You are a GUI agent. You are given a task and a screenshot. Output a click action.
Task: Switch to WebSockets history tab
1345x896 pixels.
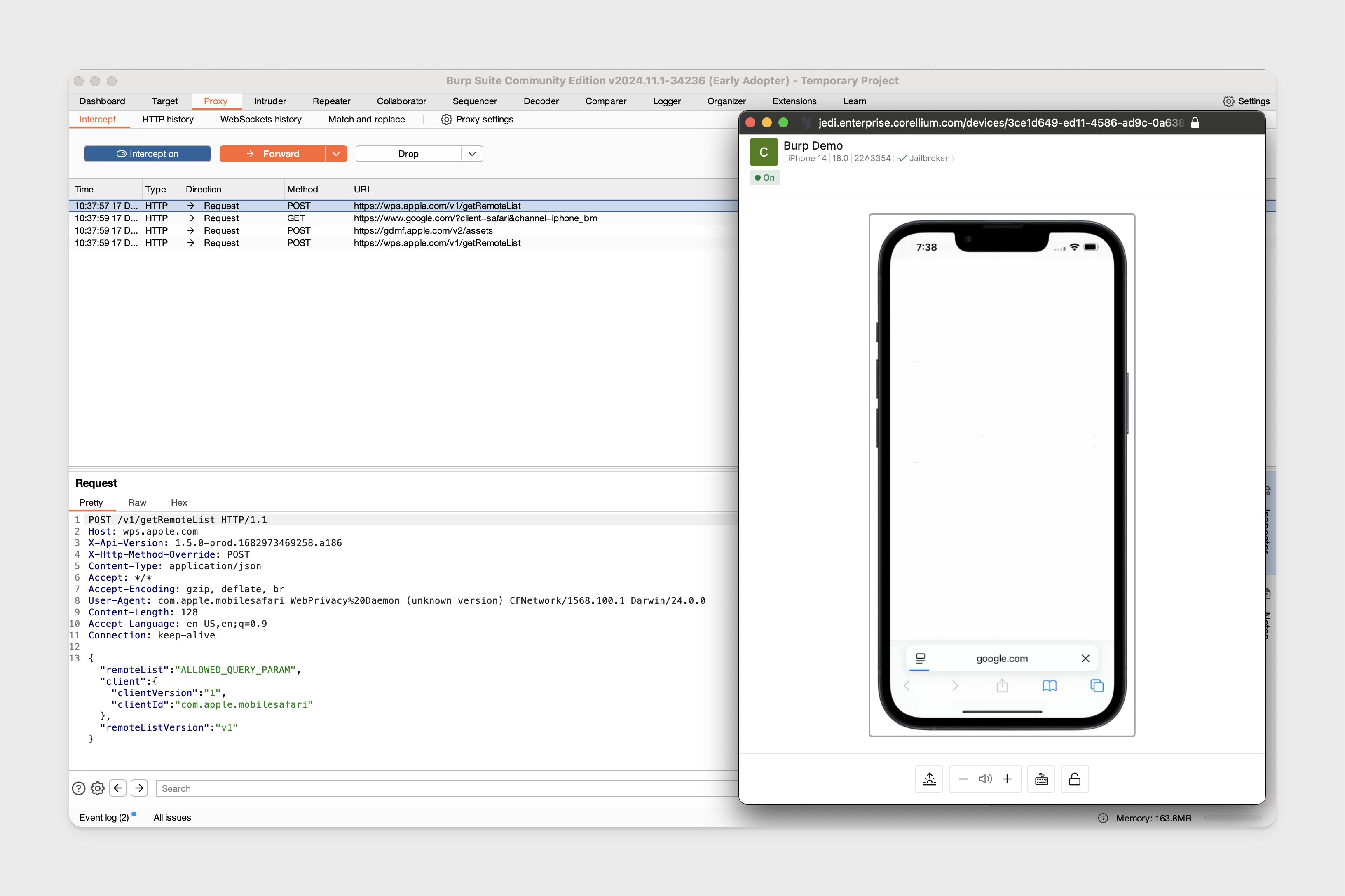260,119
